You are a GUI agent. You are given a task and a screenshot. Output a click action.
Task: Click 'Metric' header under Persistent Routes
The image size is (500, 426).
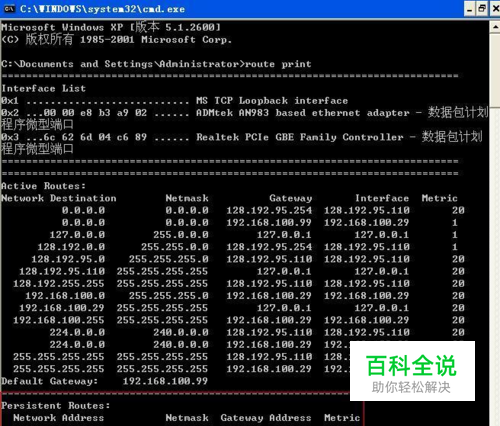coord(342,418)
